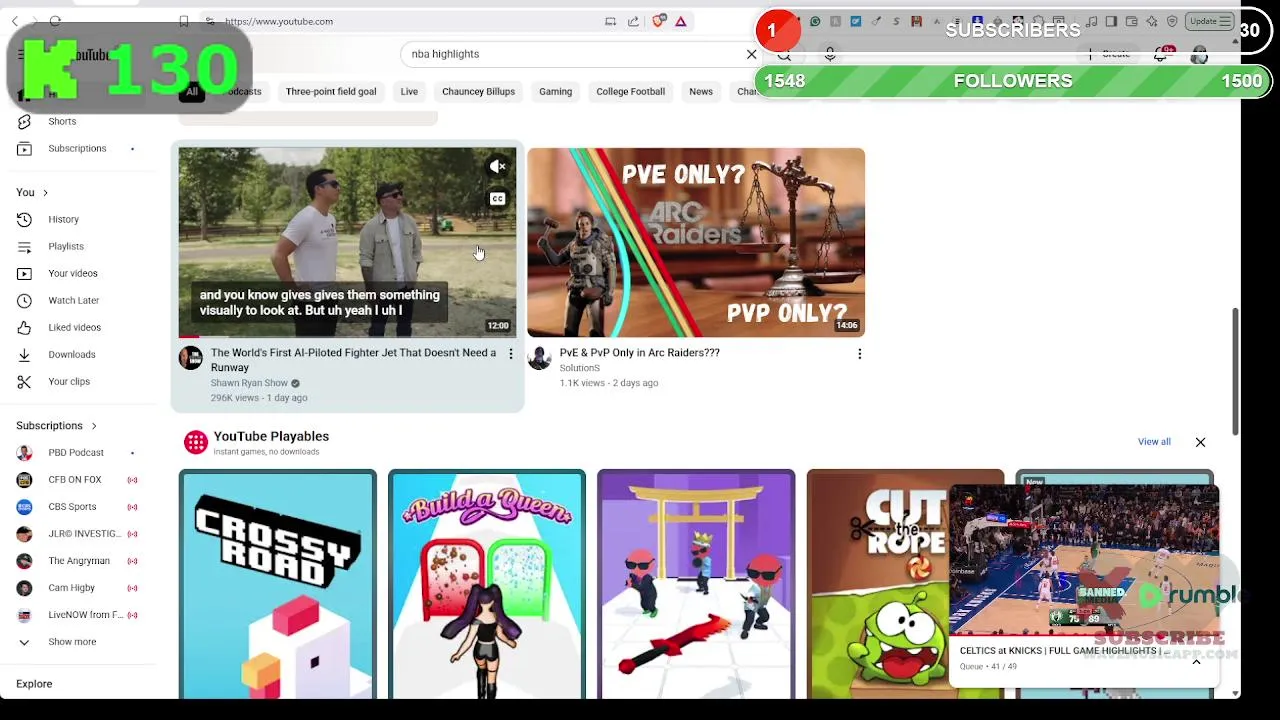Dismiss the YouTube Playables shelf
Image resolution: width=1280 pixels, height=720 pixels.
pyautogui.click(x=1200, y=442)
